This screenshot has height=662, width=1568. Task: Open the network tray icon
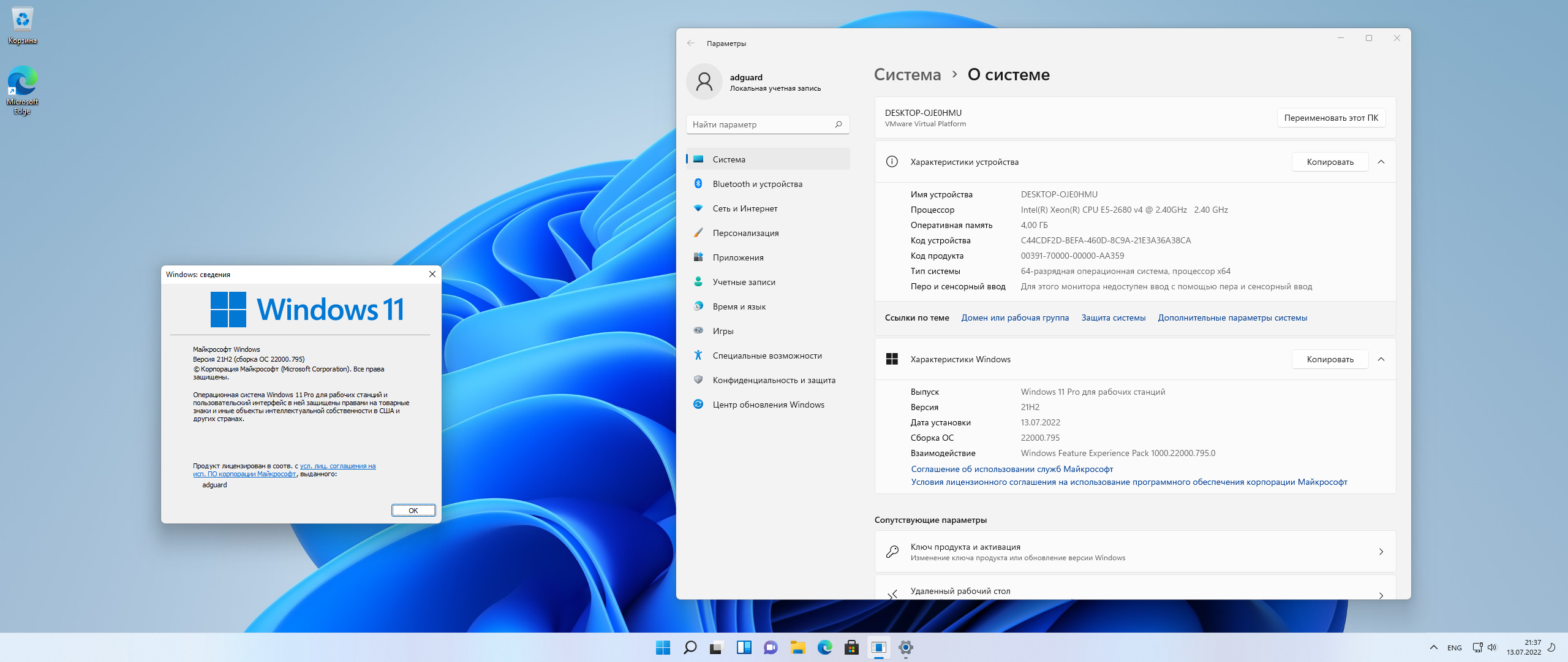point(1477,647)
